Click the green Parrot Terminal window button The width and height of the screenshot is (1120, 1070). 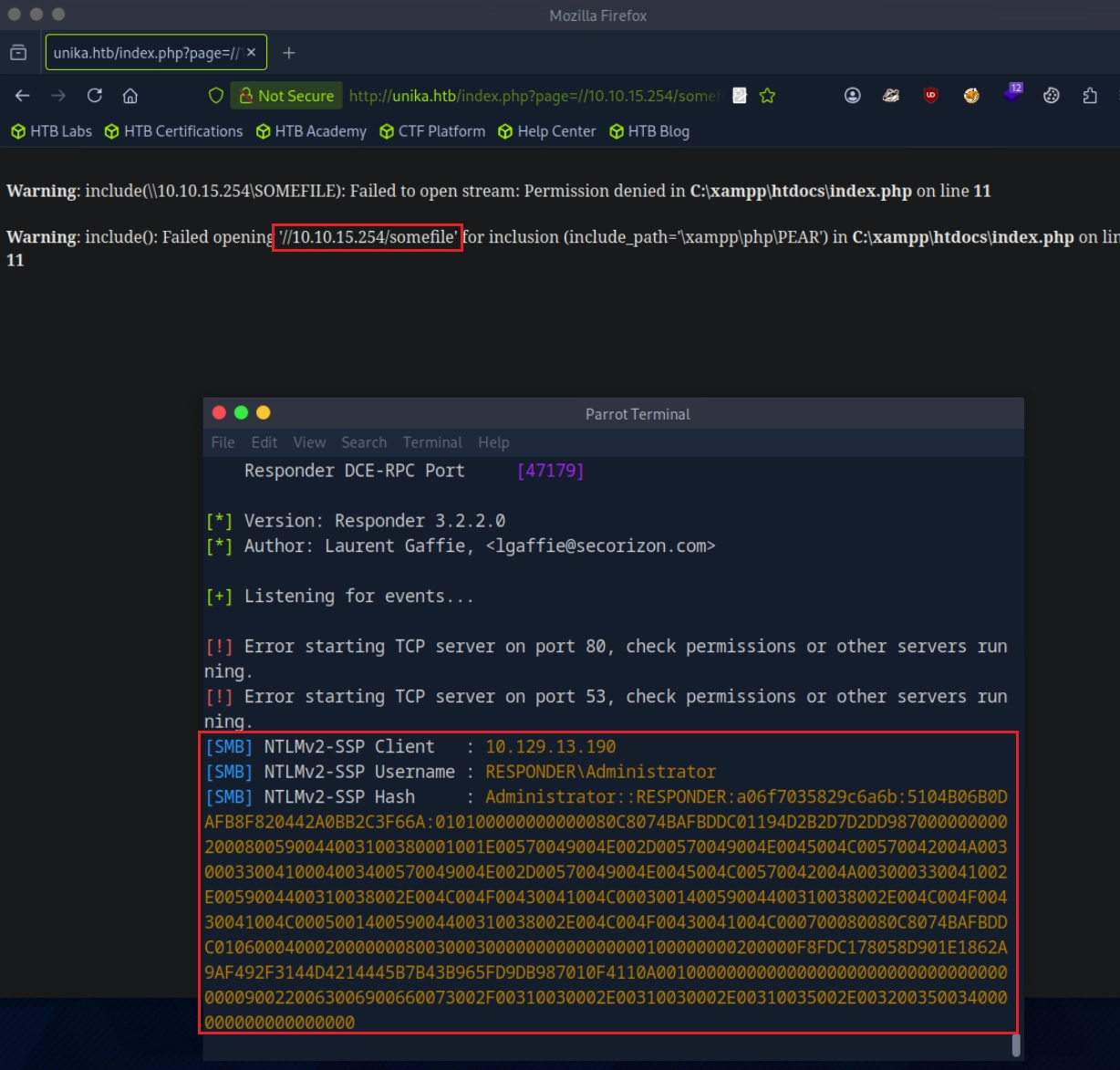(x=241, y=412)
